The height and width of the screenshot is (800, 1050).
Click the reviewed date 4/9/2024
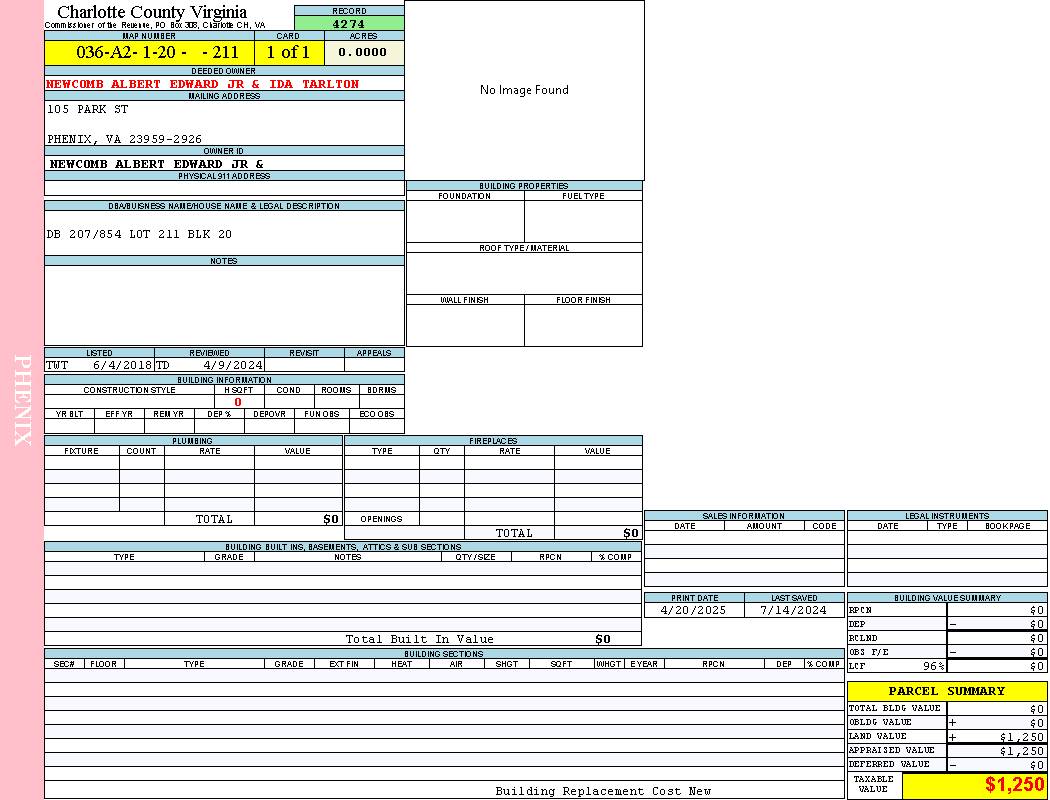click(x=232, y=366)
